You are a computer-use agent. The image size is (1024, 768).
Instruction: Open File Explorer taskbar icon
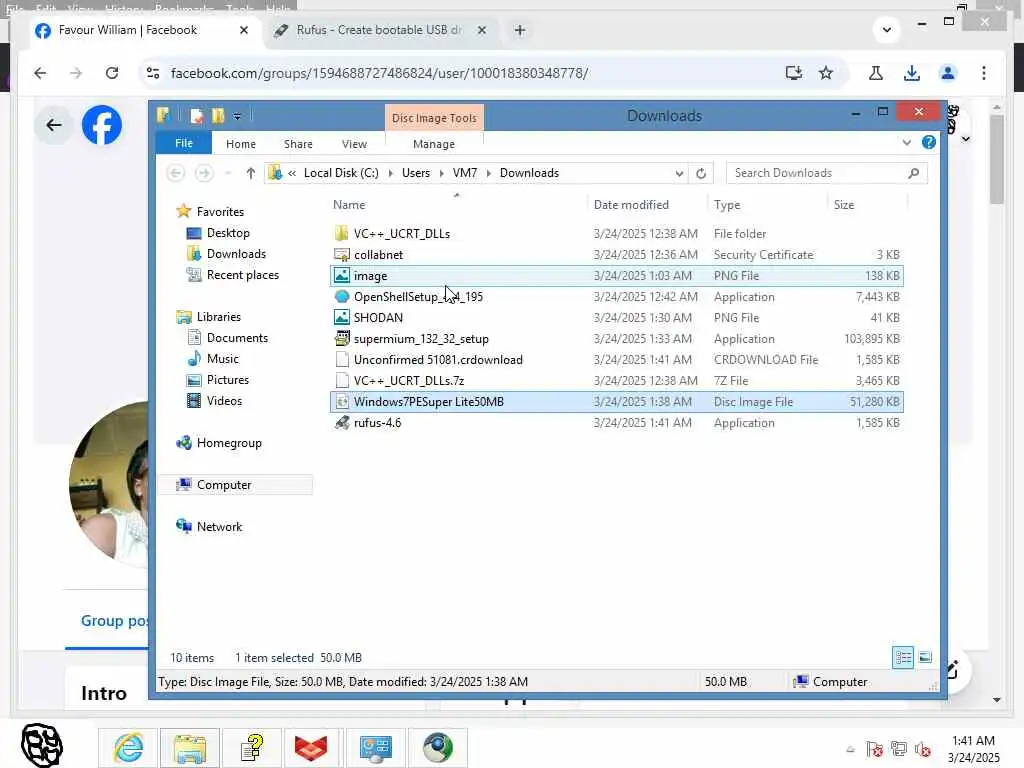coord(189,747)
